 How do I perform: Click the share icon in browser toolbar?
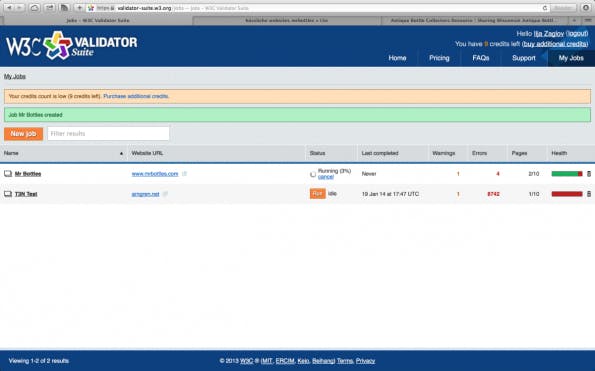(49, 8)
